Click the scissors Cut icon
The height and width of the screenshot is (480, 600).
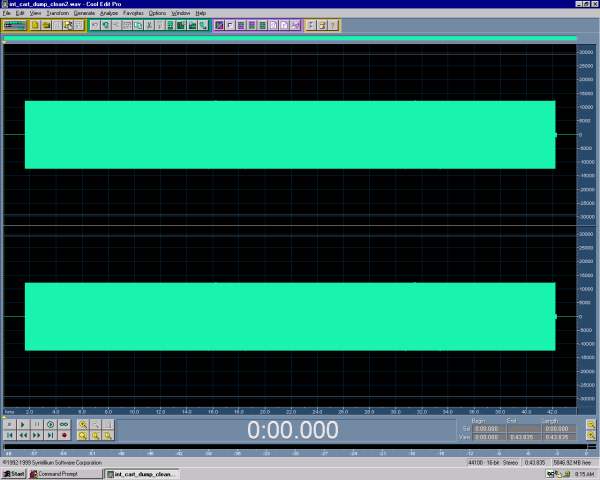point(149,25)
